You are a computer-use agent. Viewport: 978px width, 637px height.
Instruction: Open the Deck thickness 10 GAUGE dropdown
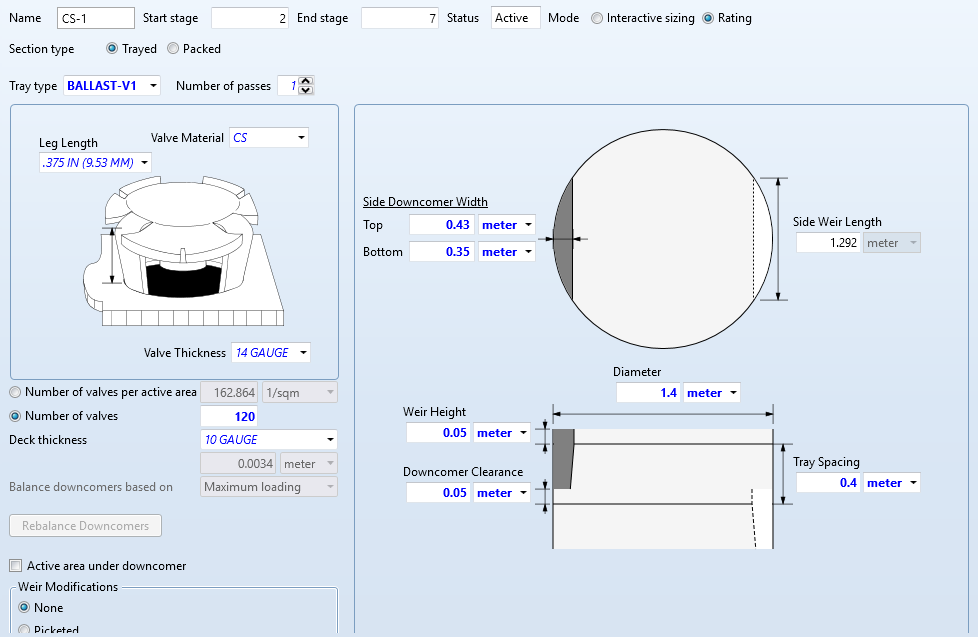tap(330, 440)
